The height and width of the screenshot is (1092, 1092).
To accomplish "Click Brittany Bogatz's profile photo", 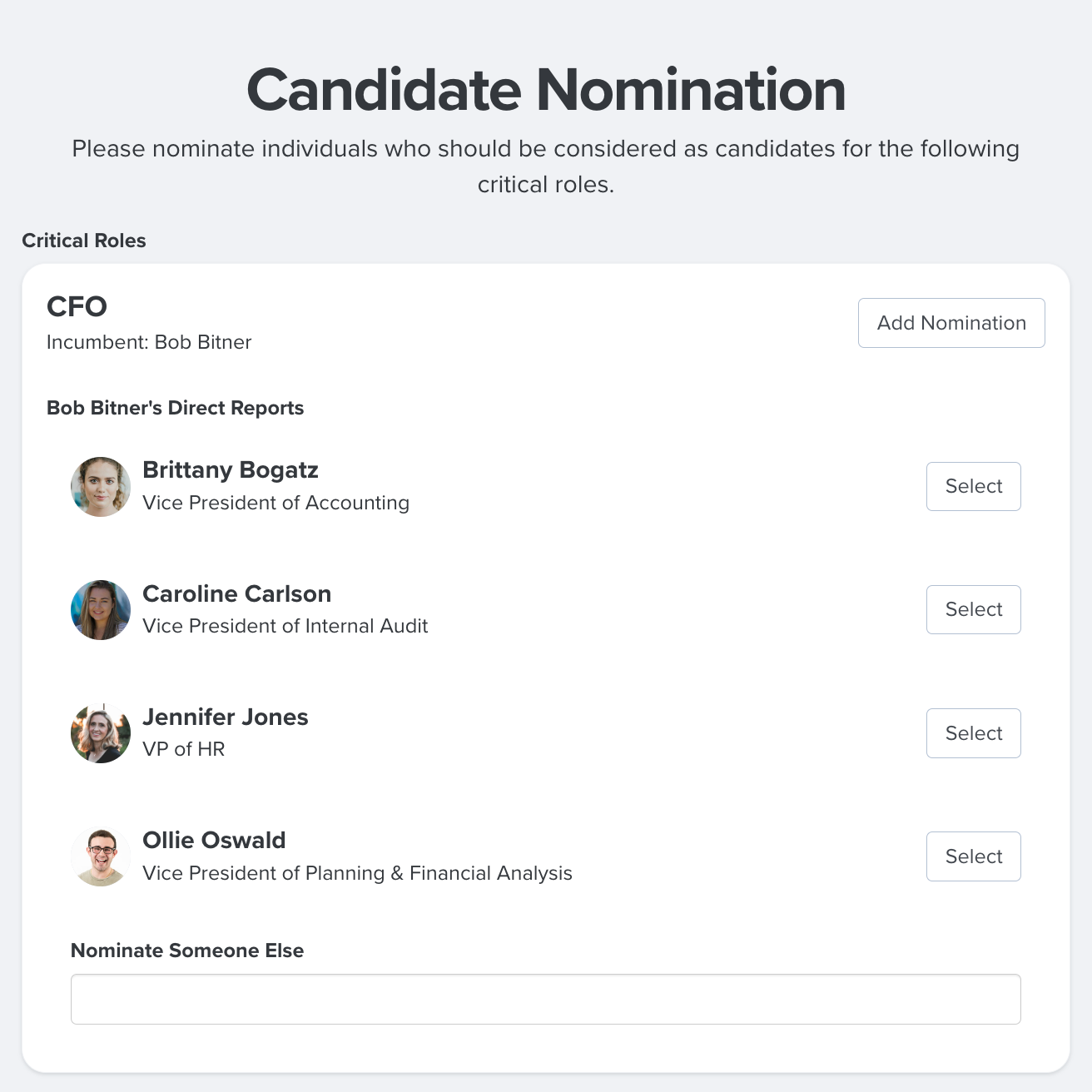I will (101, 487).
